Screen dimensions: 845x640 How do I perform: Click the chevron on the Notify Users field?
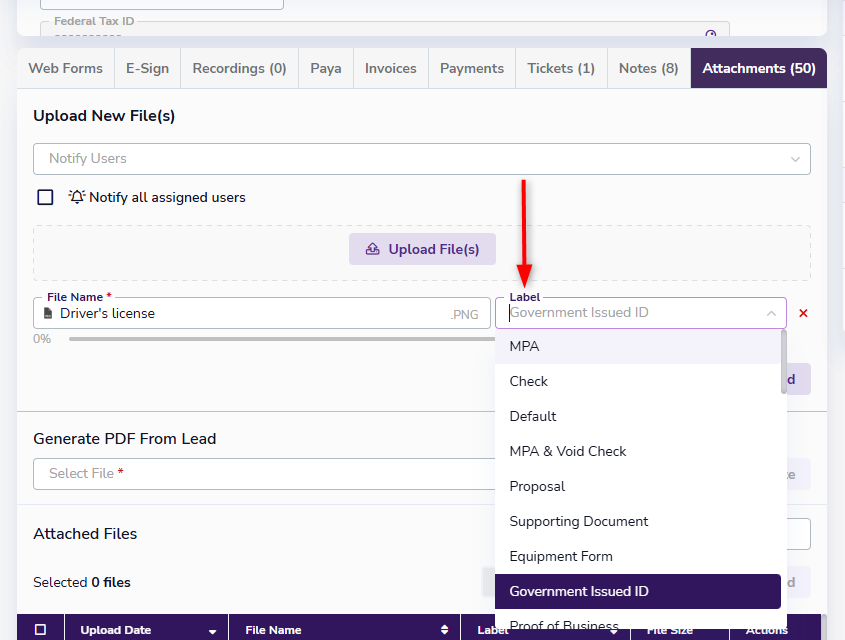pyautogui.click(x=795, y=159)
